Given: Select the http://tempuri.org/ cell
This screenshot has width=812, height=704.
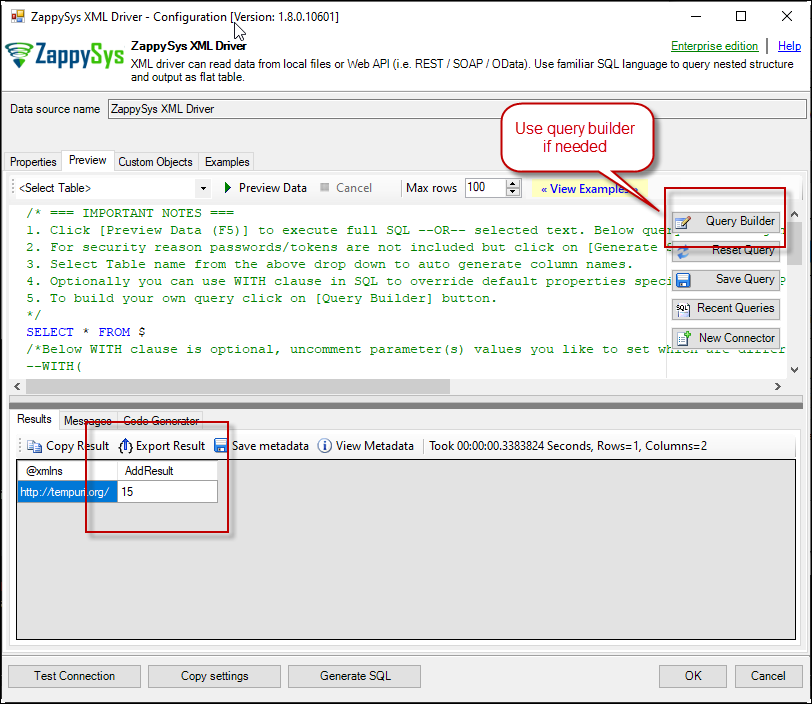Looking at the screenshot, I should (x=67, y=492).
